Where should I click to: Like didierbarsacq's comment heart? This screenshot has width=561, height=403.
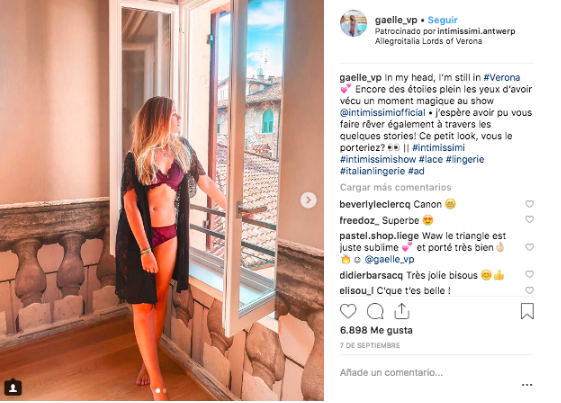530,274
